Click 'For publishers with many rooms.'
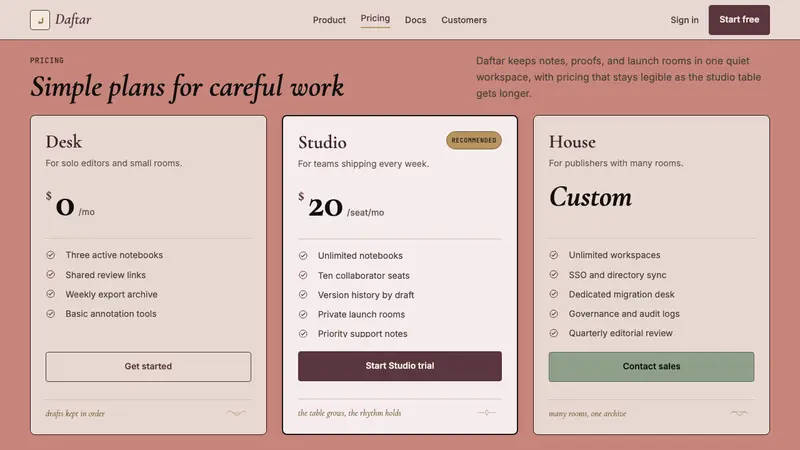 pyautogui.click(x=616, y=163)
